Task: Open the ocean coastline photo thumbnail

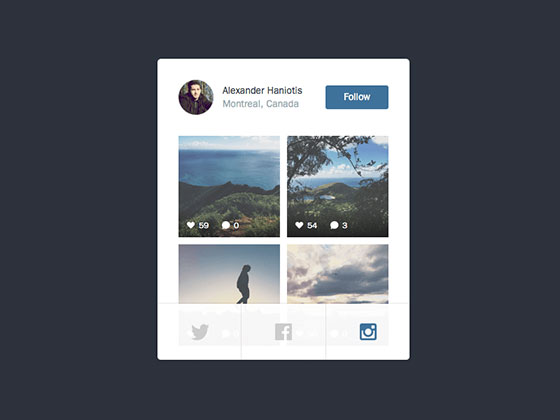Action: 229,186
